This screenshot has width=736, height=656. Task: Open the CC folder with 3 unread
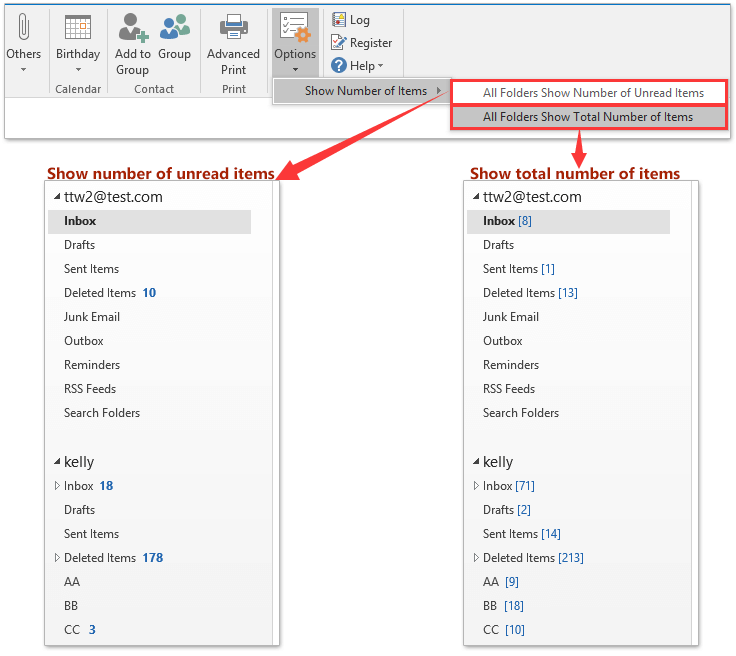click(80, 630)
